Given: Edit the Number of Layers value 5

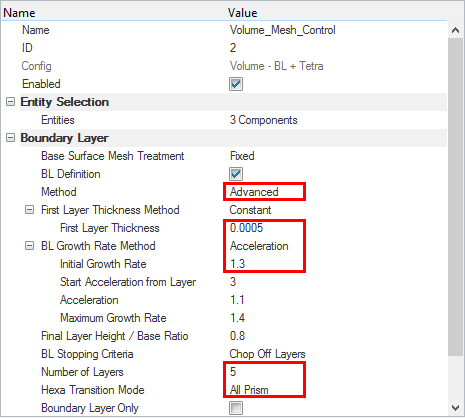Looking at the screenshot, I should point(233,372).
